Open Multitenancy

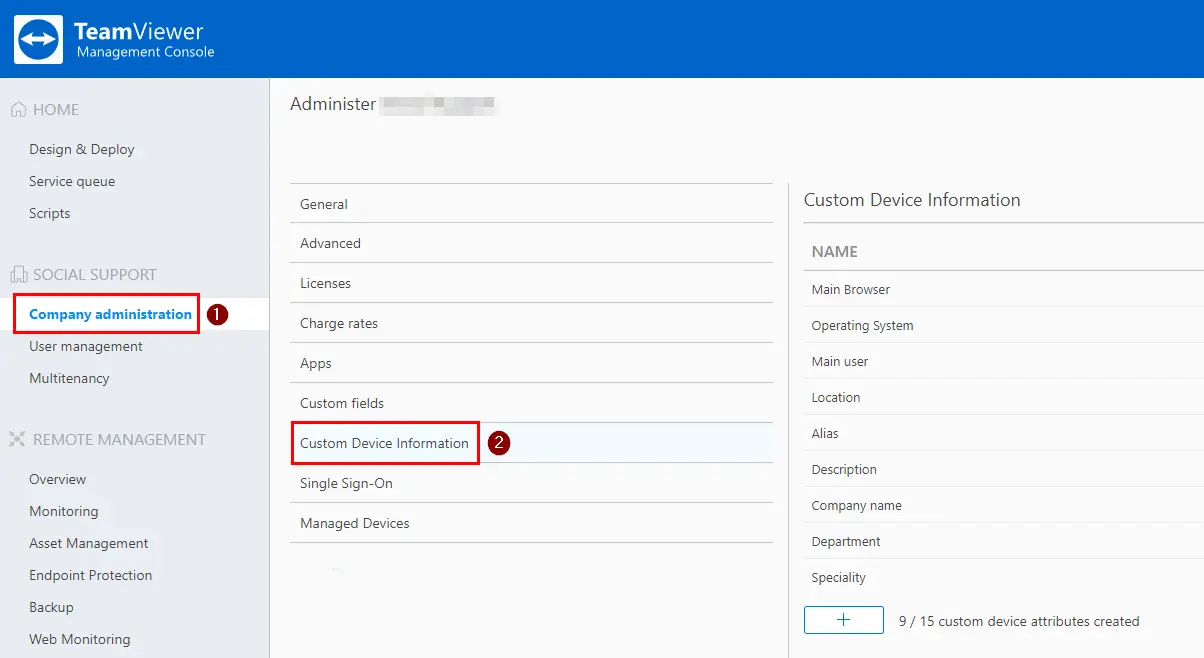tap(69, 378)
